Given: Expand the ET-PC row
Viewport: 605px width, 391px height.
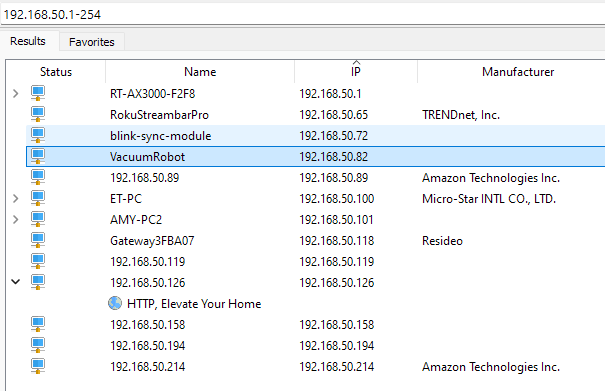Looking at the screenshot, I should 15,198.
